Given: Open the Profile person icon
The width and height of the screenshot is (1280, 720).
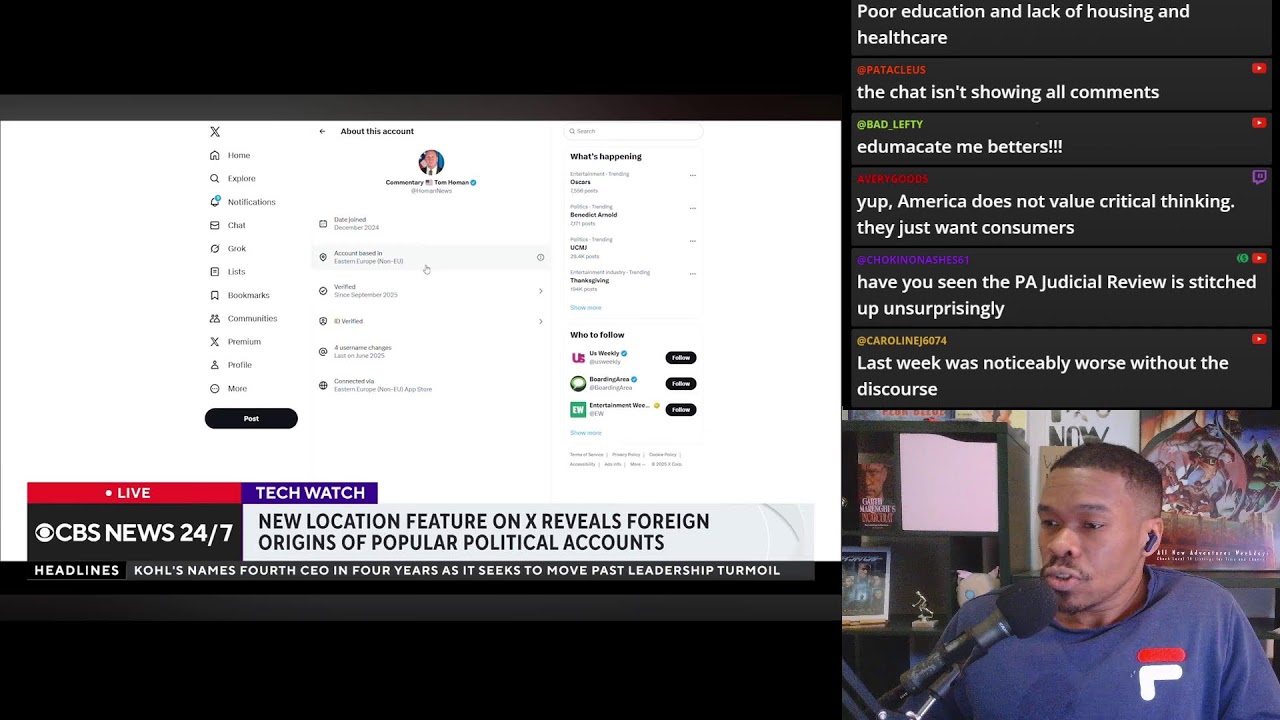Looking at the screenshot, I should tap(215, 365).
